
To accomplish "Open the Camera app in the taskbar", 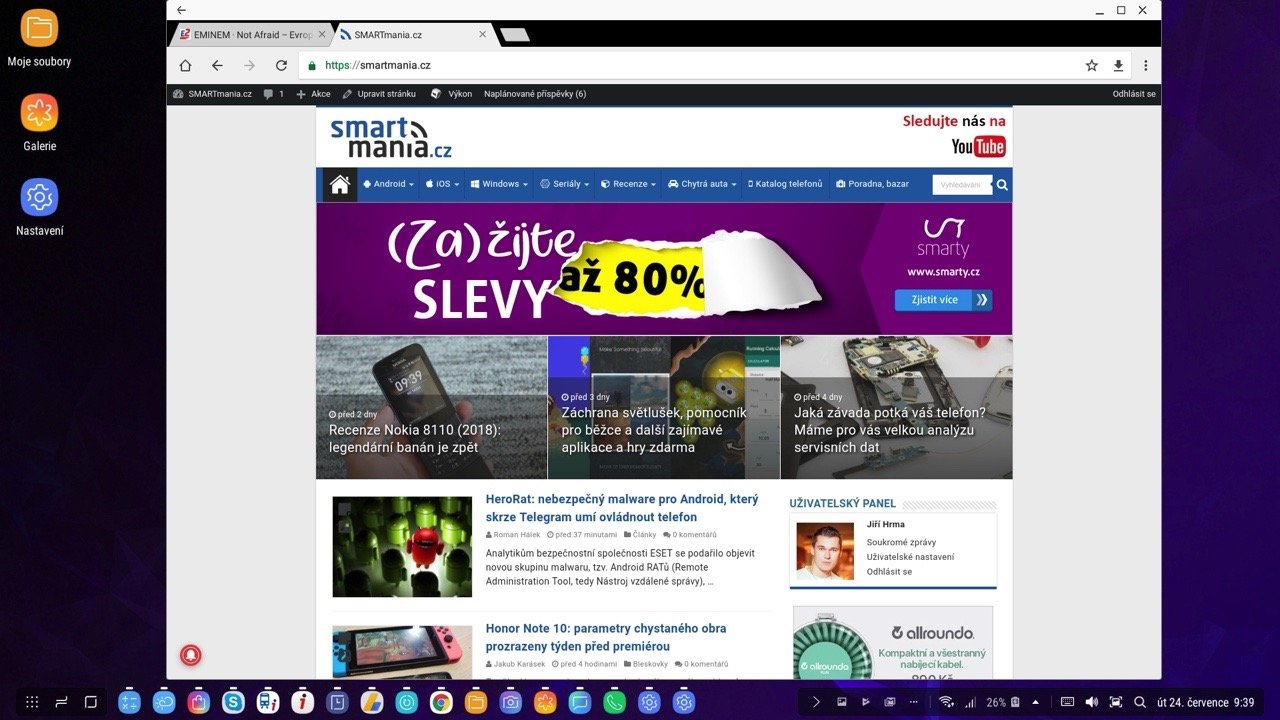I will [x=510, y=702].
